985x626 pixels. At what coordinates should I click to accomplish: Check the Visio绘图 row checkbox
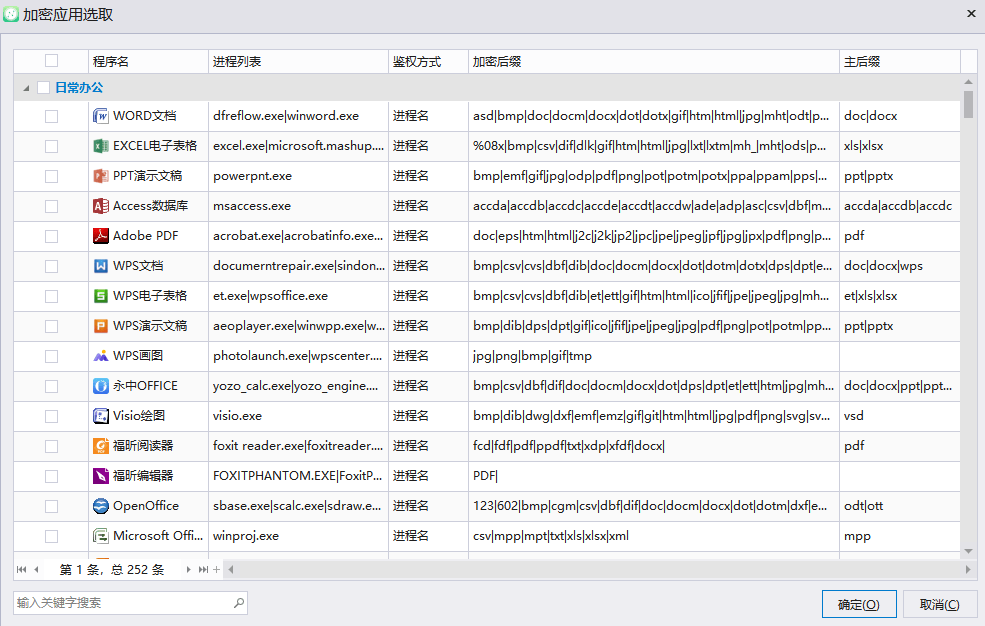click(x=52, y=416)
